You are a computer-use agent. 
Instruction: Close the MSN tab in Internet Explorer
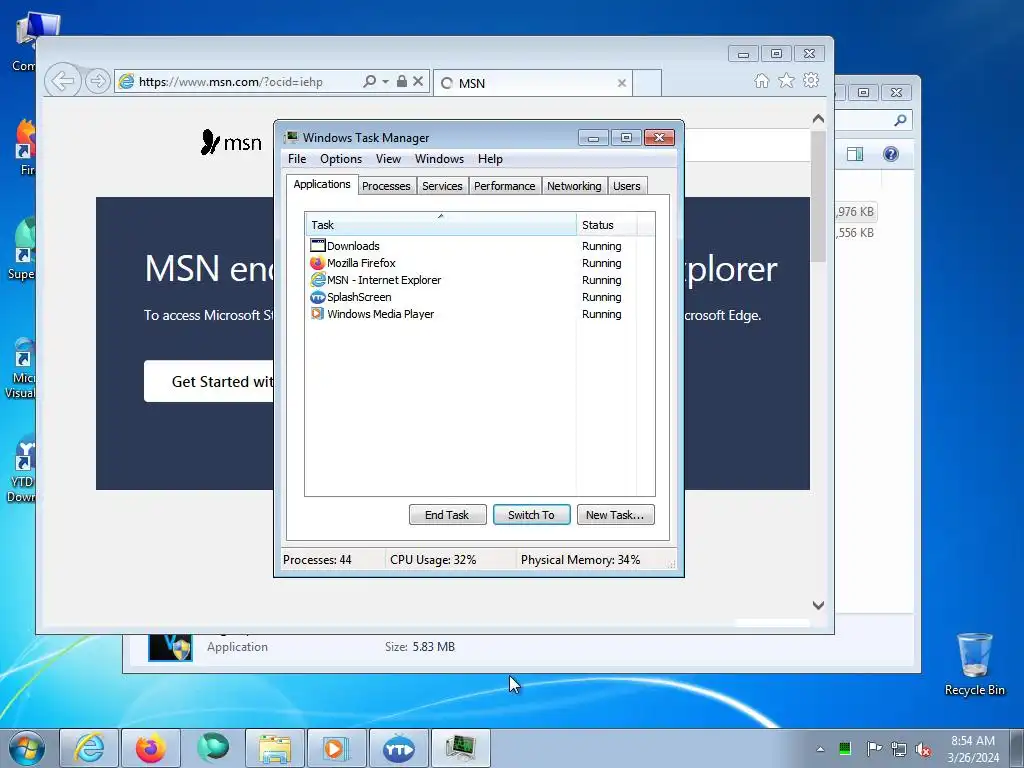622,83
